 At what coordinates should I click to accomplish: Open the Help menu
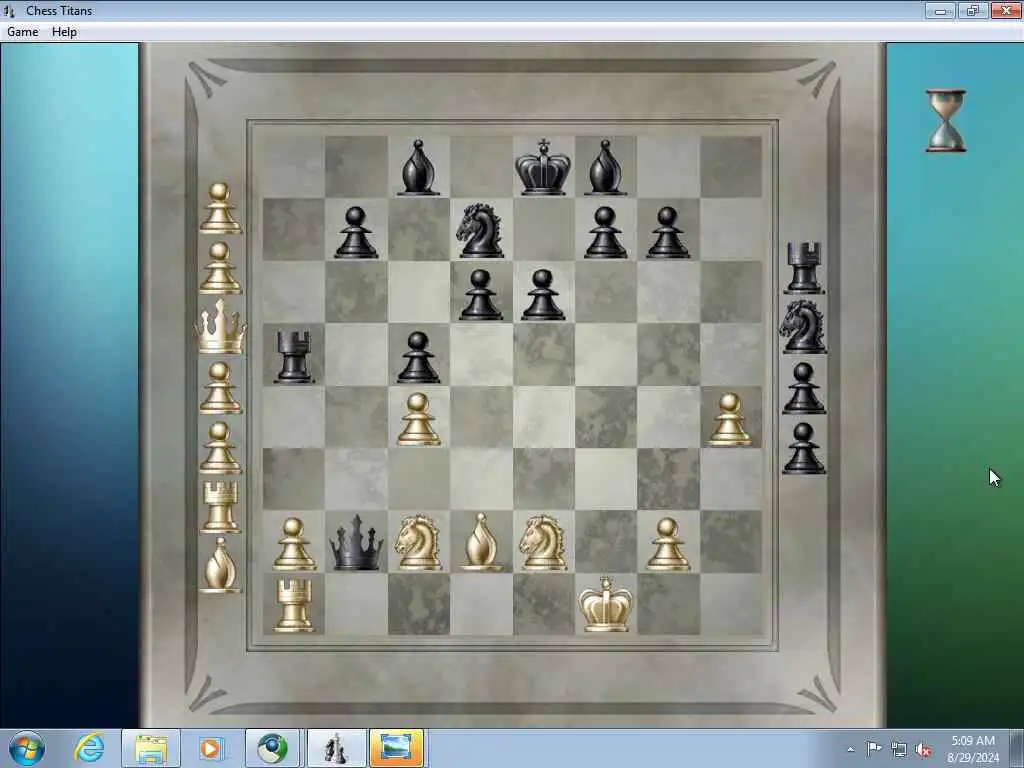pyautogui.click(x=64, y=31)
